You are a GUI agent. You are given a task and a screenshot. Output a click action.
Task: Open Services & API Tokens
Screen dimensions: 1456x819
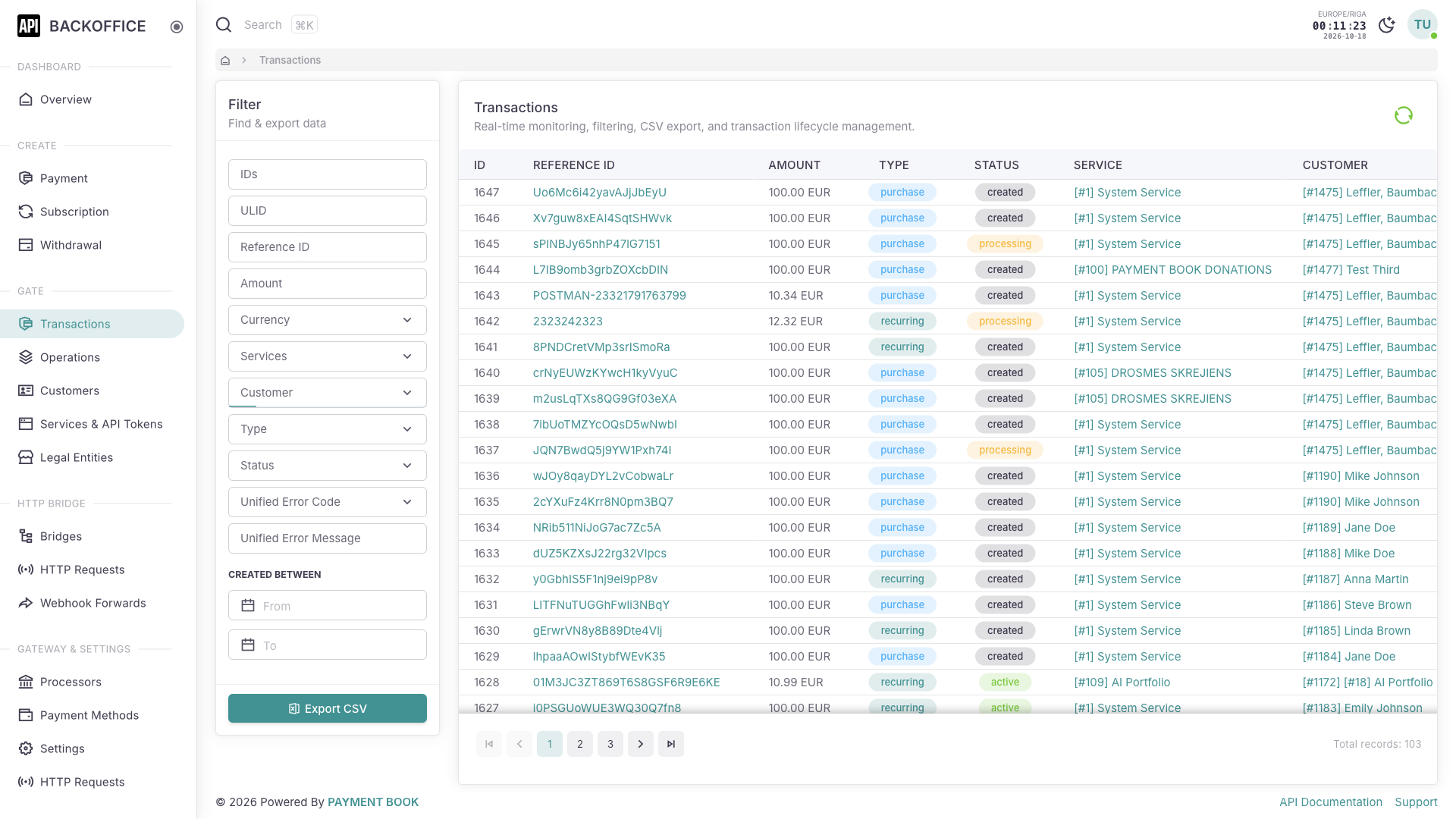[x=92, y=424]
